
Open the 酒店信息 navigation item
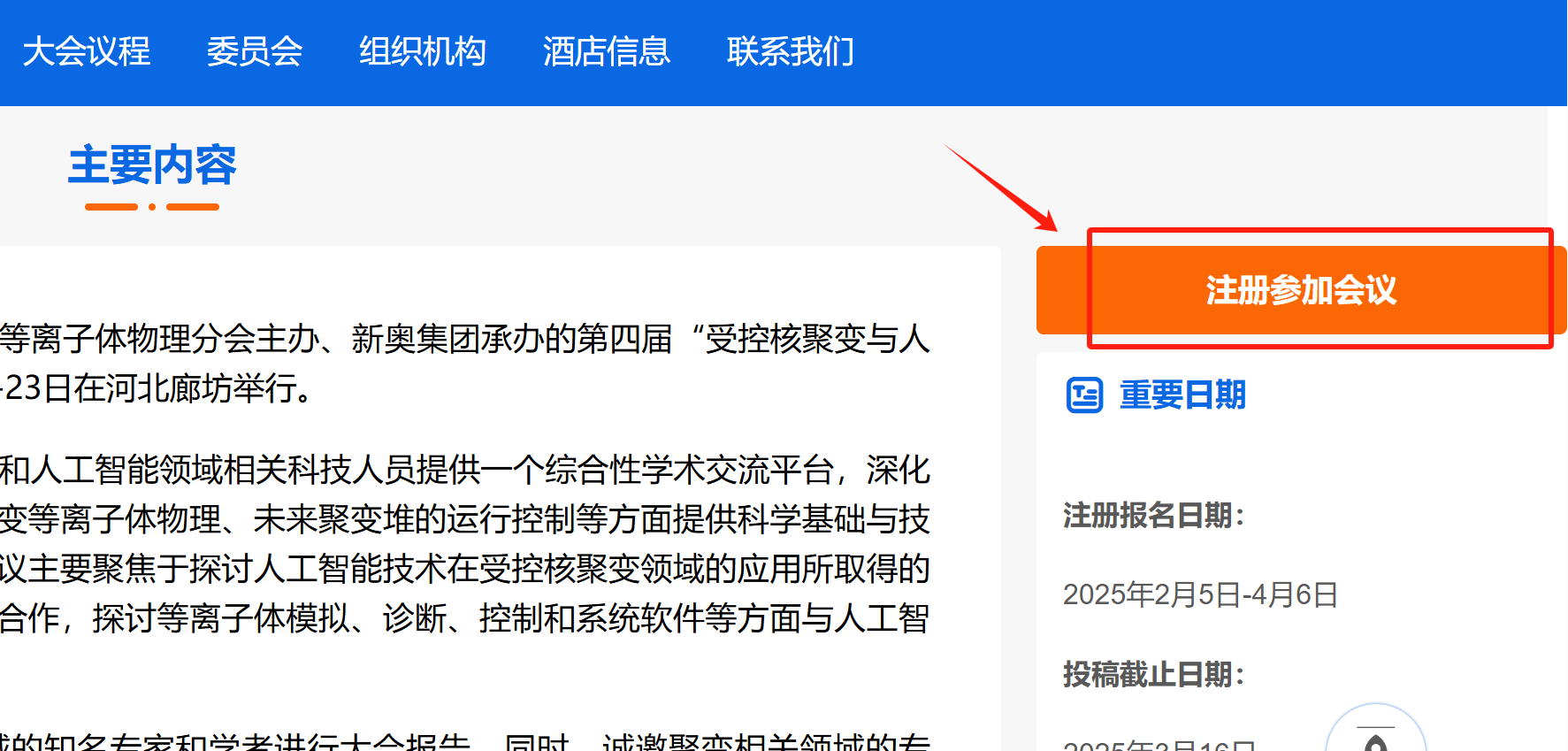(607, 51)
